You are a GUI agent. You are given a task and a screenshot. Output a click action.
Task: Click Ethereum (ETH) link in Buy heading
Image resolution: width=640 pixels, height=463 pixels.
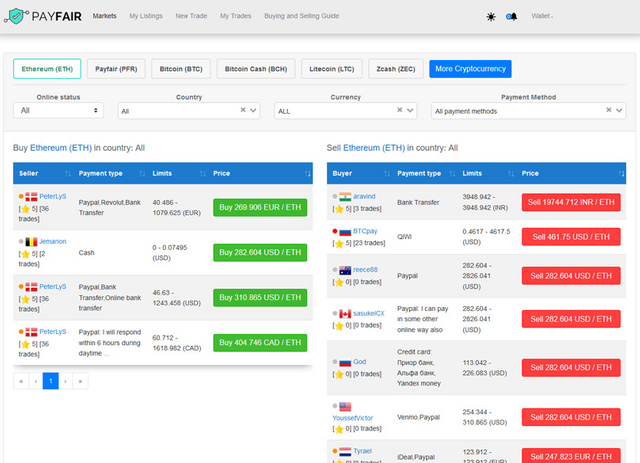point(61,148)
